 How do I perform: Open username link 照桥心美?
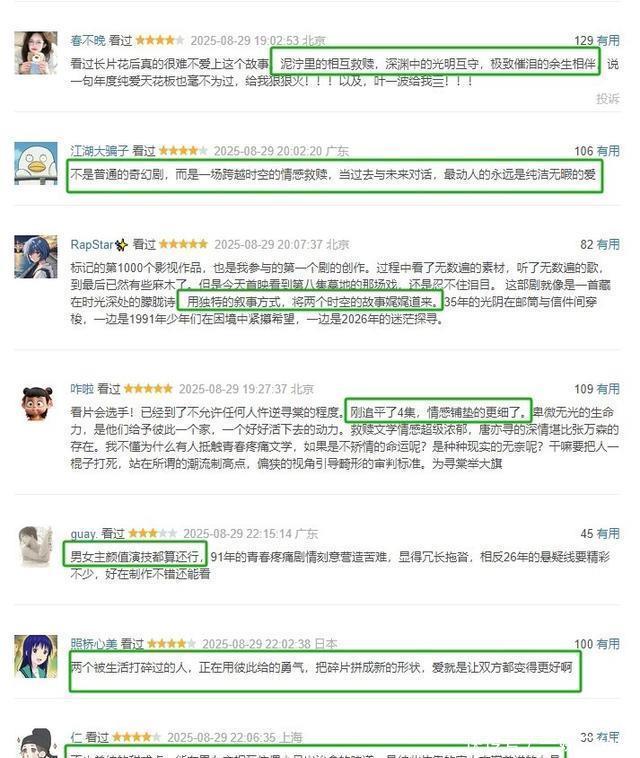click(94, 644)
